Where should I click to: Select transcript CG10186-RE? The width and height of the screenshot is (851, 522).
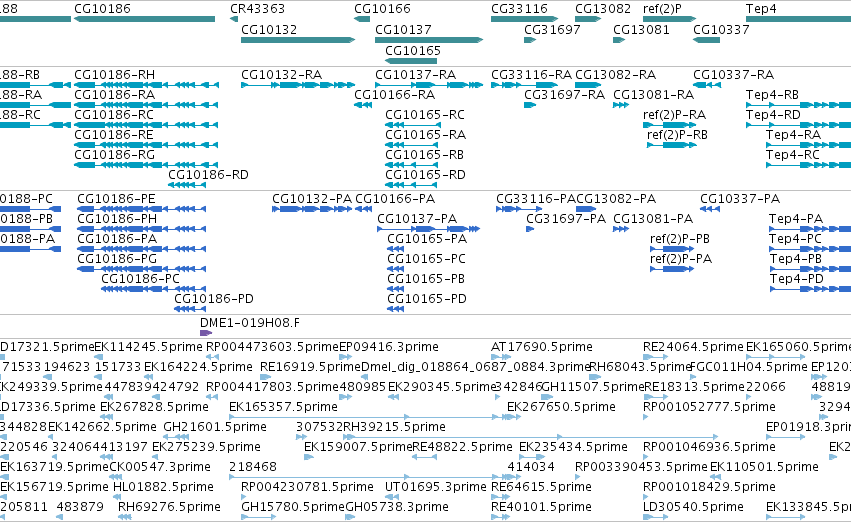coord(114,135)
